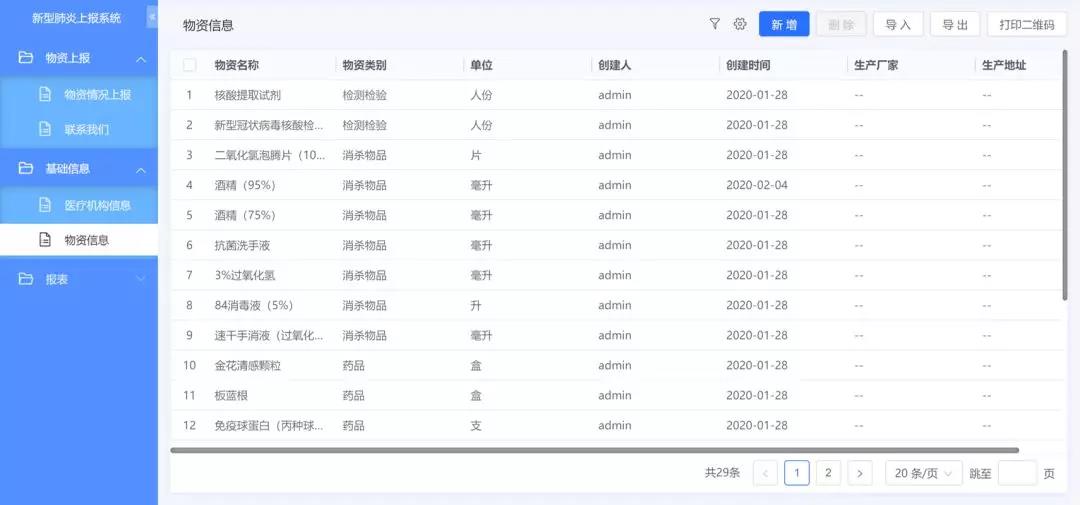Click 物资类别 column header

(364, 65)
